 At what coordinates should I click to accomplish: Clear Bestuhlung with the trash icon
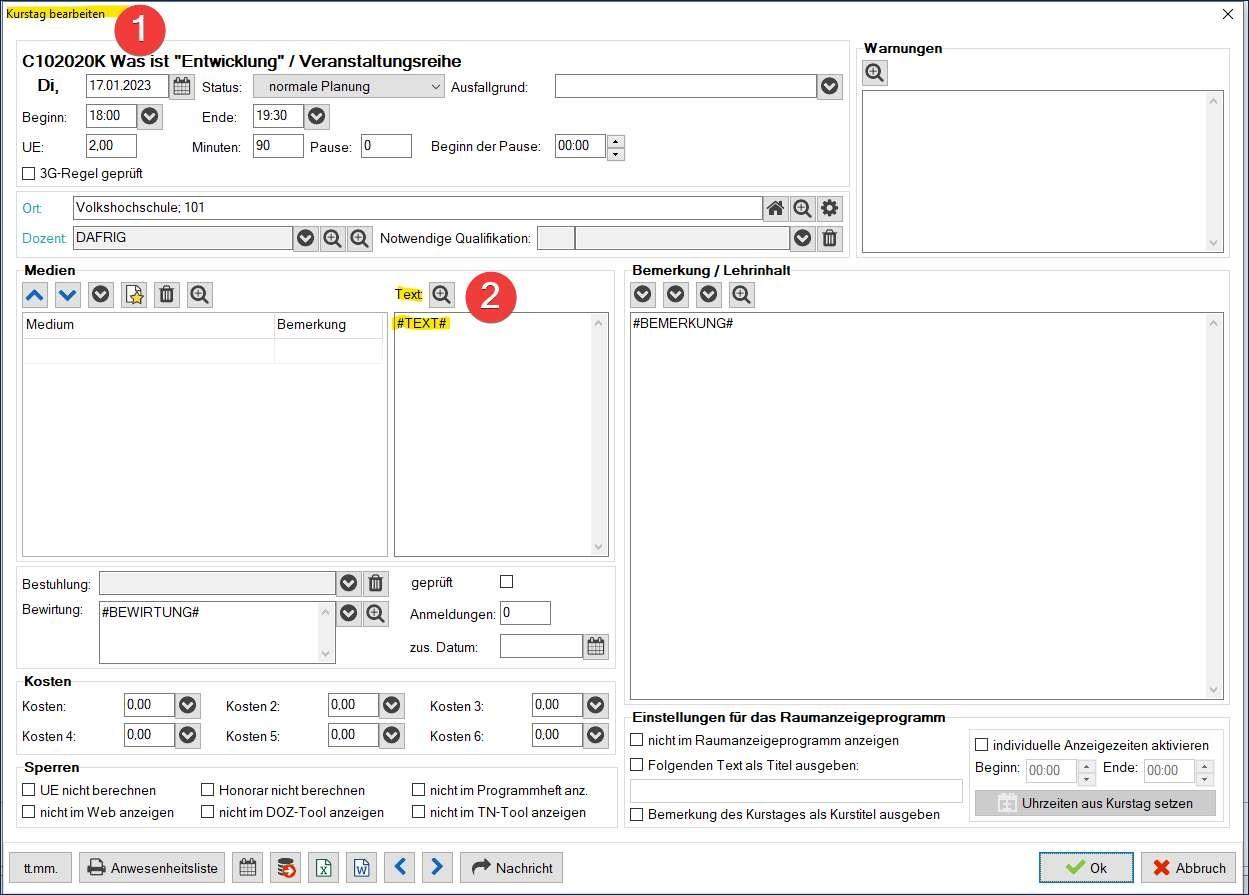[x=375, y=584]
